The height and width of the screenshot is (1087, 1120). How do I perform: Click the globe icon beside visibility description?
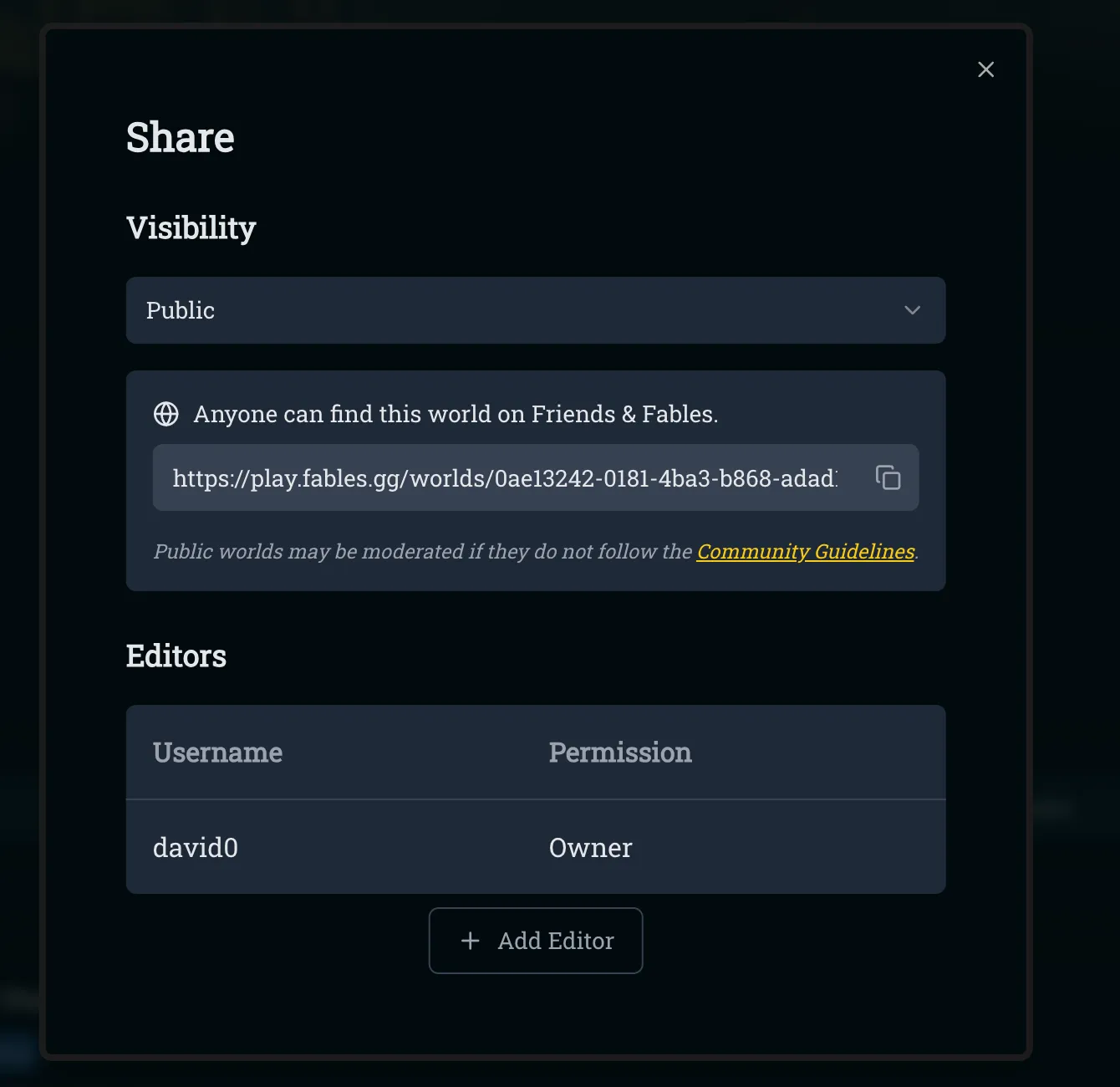pyautogui.click(x=166, y=414)
